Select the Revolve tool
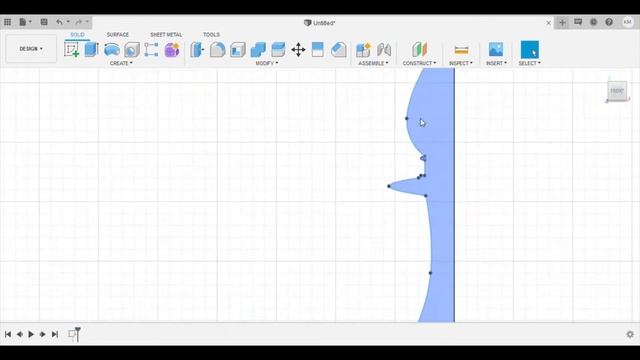The image size is (640, 360). click(112, 50)
